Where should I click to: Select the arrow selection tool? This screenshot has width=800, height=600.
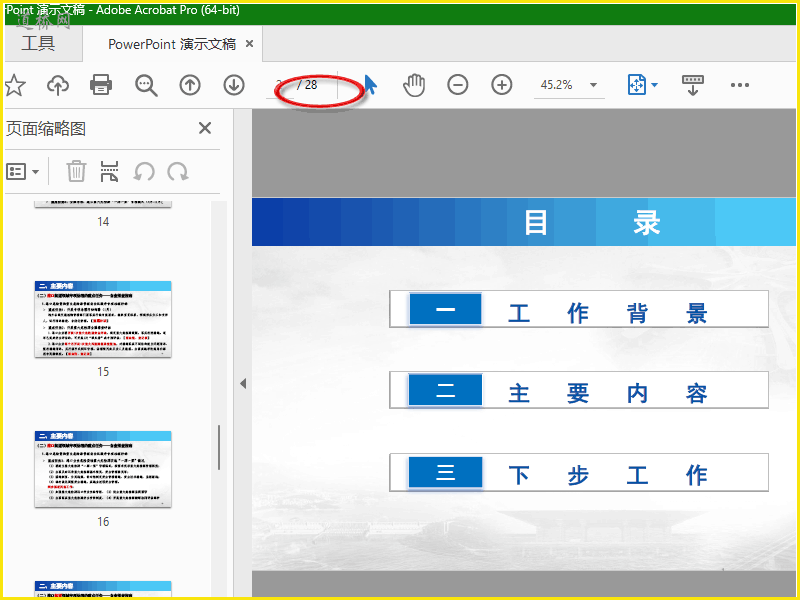point(370,85)
